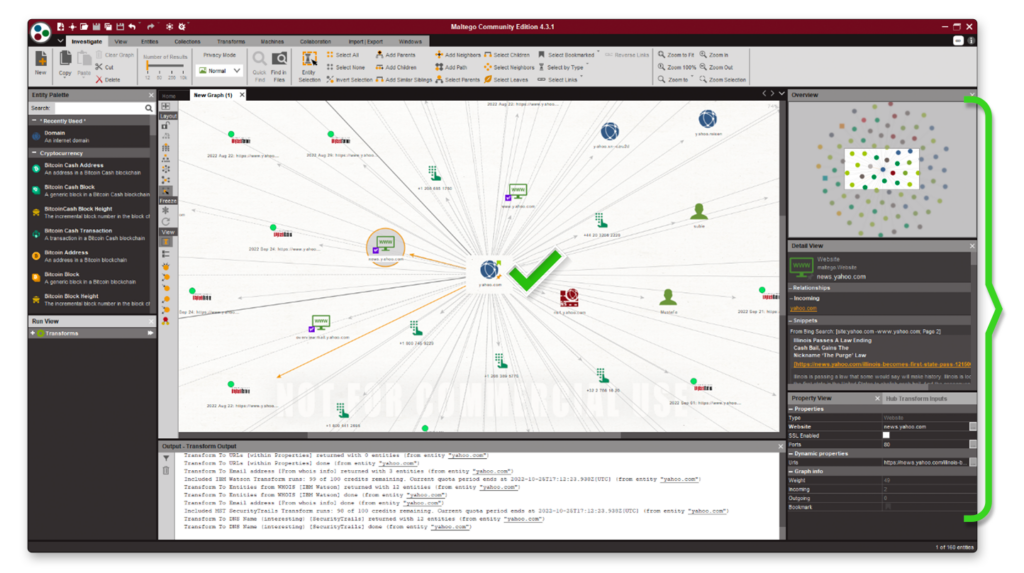Click Zoom In
Screen dimensions: 1024x573
(x=714, y=55)
